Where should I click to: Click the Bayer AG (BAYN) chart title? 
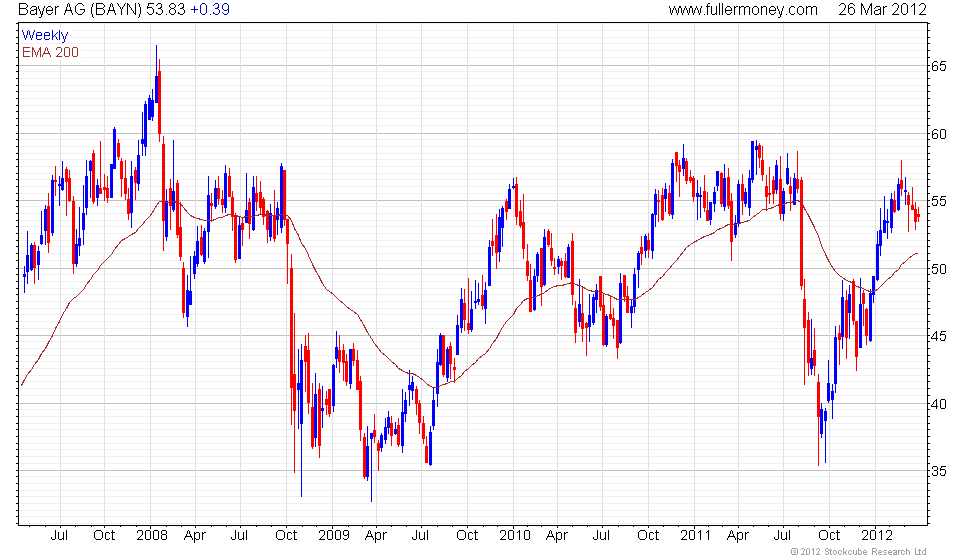click(80, 9)
